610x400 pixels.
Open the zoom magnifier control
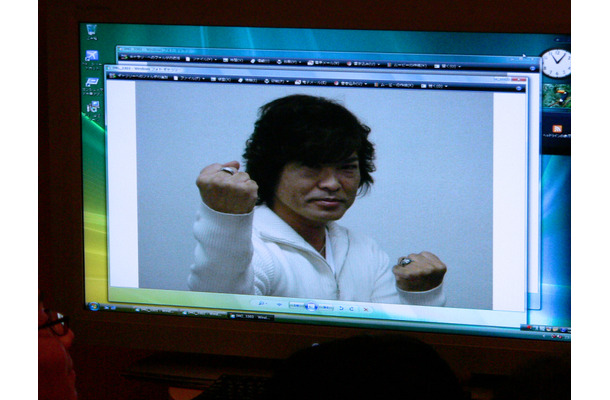(x=263, y=305)
